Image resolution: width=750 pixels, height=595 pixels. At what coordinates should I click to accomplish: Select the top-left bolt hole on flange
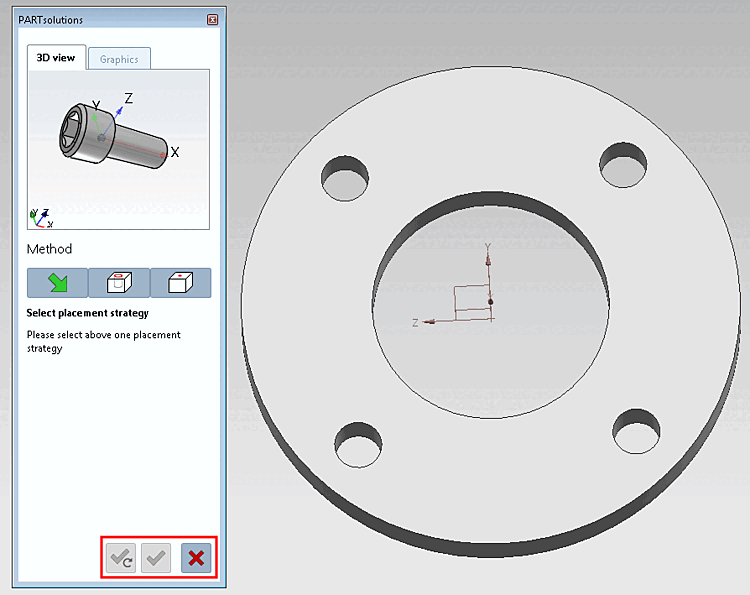coord(345,178)
